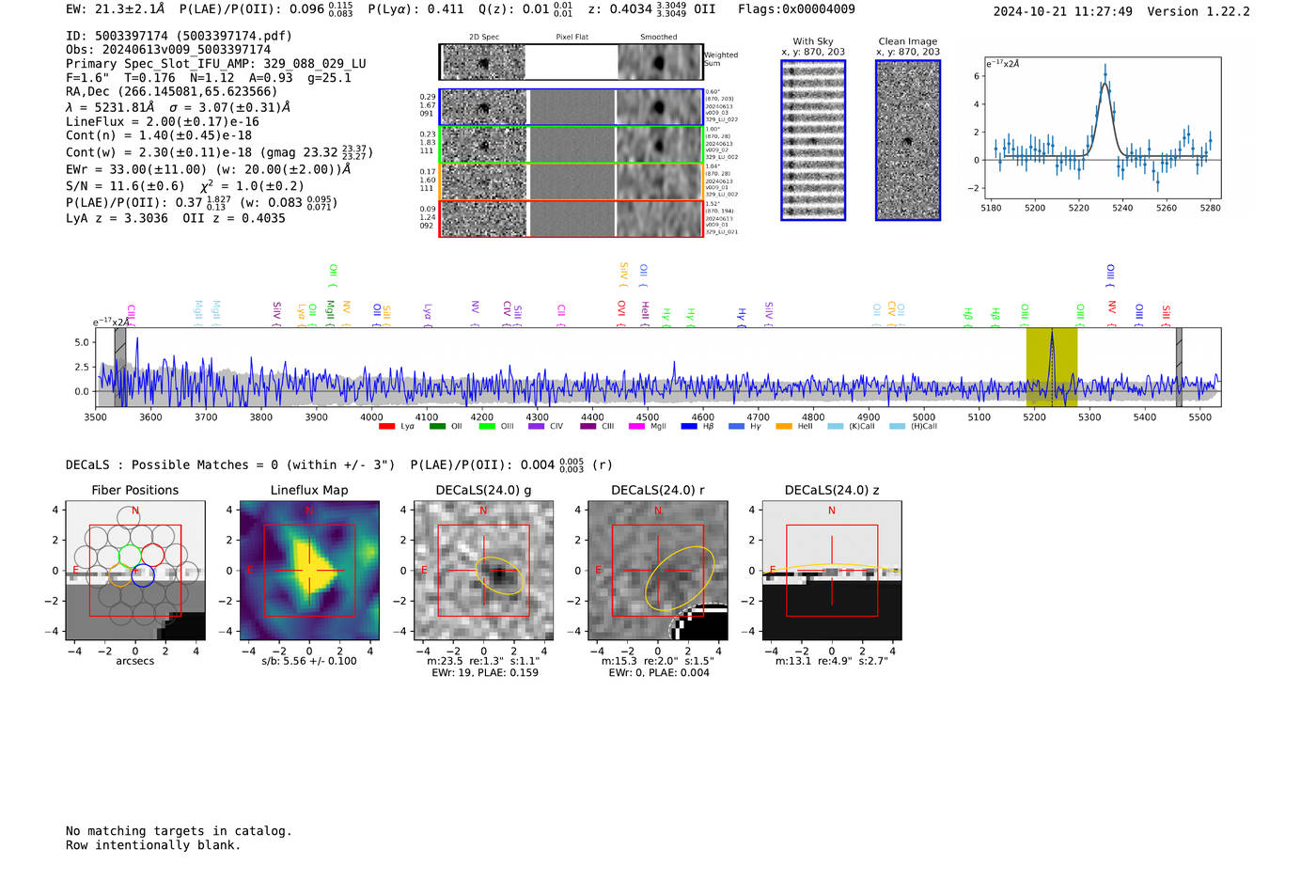Click the dark green OII legend swatch

[x=437, y=427]
